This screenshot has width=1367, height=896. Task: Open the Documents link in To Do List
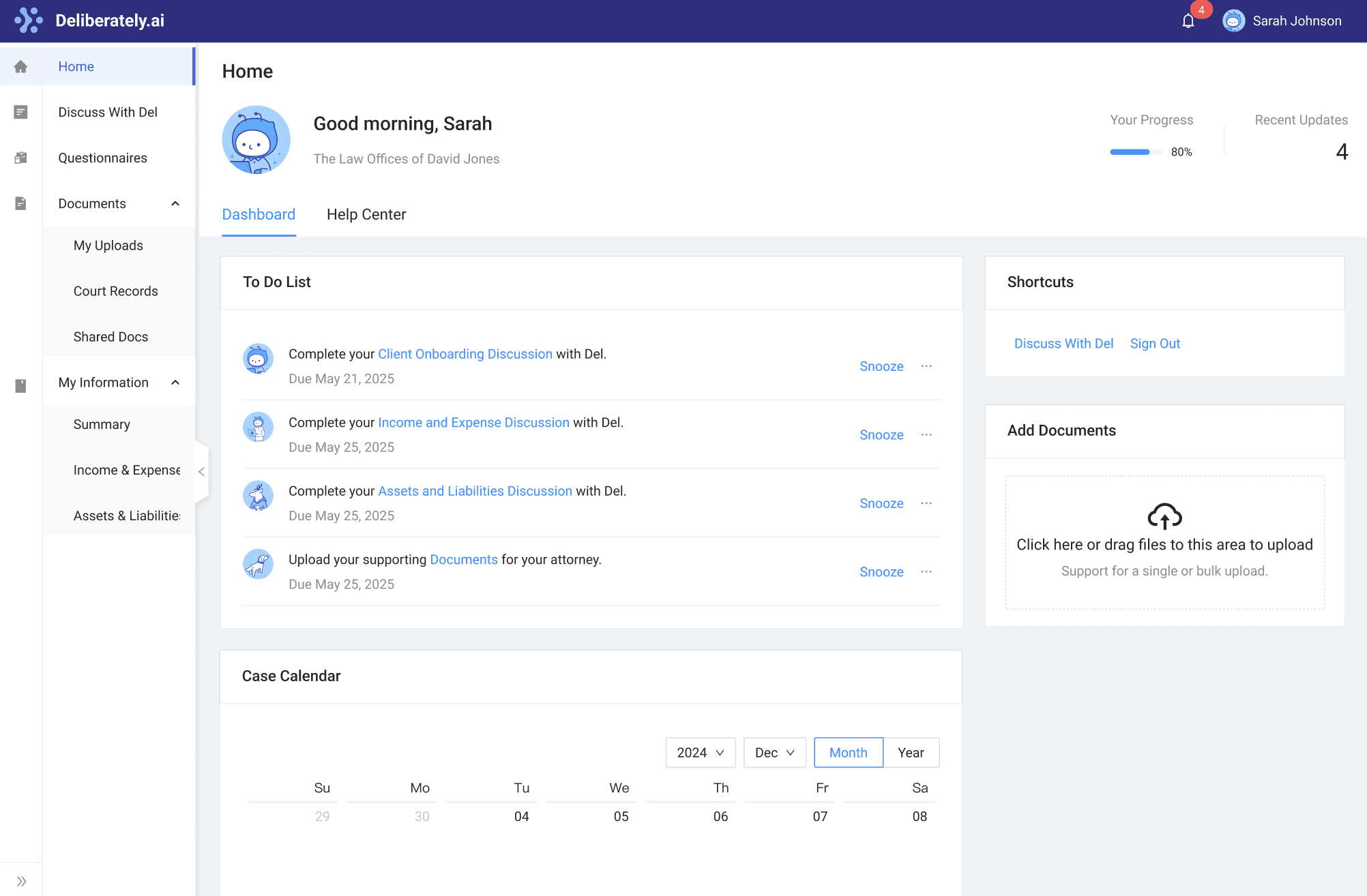[464, 559]
